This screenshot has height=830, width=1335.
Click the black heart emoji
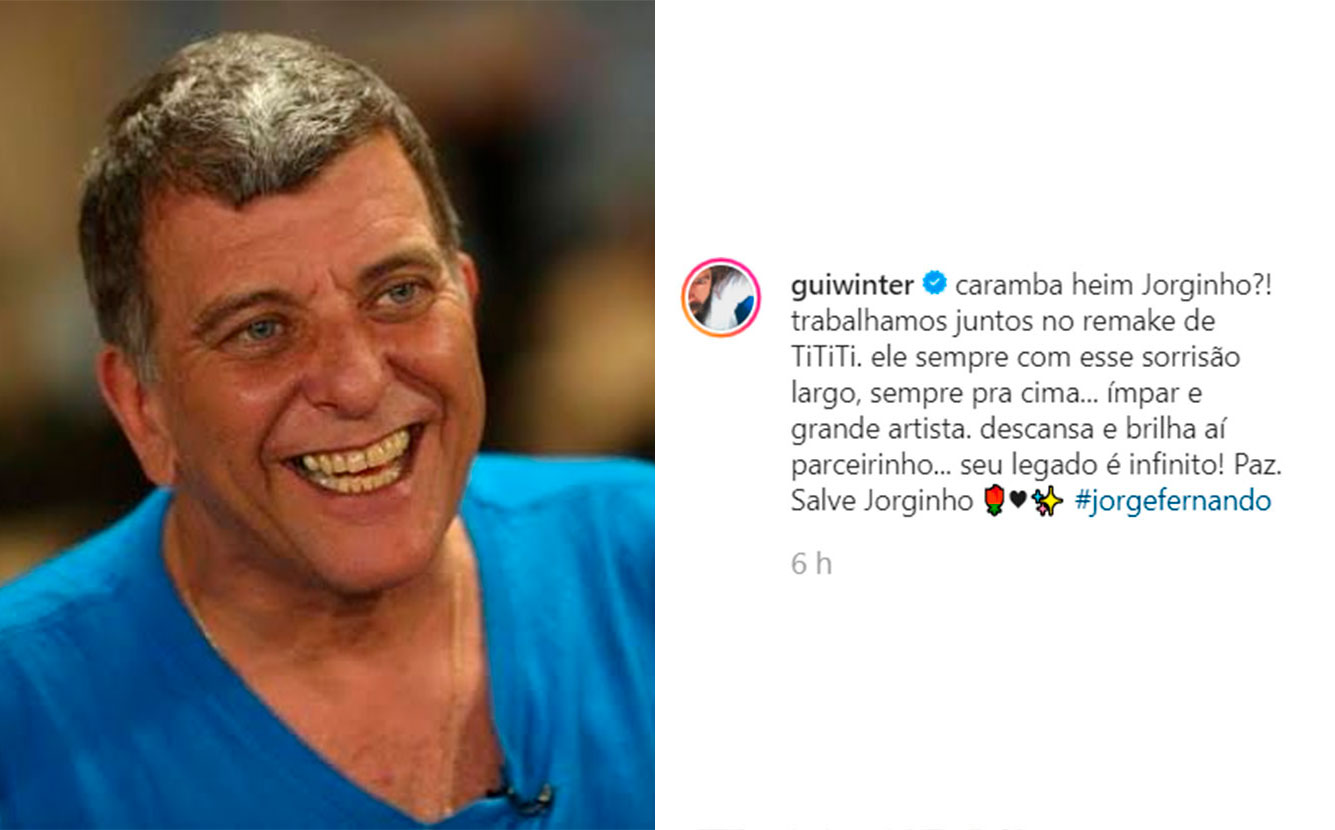(1017, 501)
